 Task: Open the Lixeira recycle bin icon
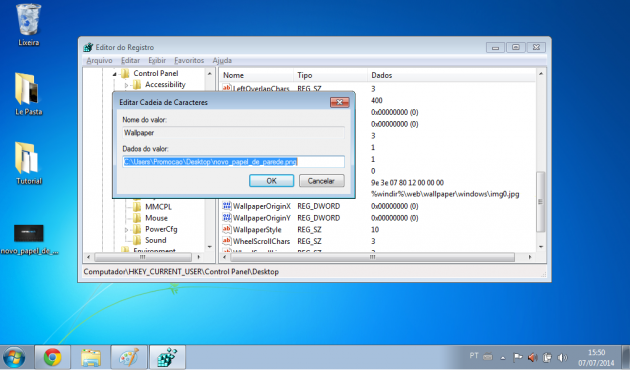point(29,24)
